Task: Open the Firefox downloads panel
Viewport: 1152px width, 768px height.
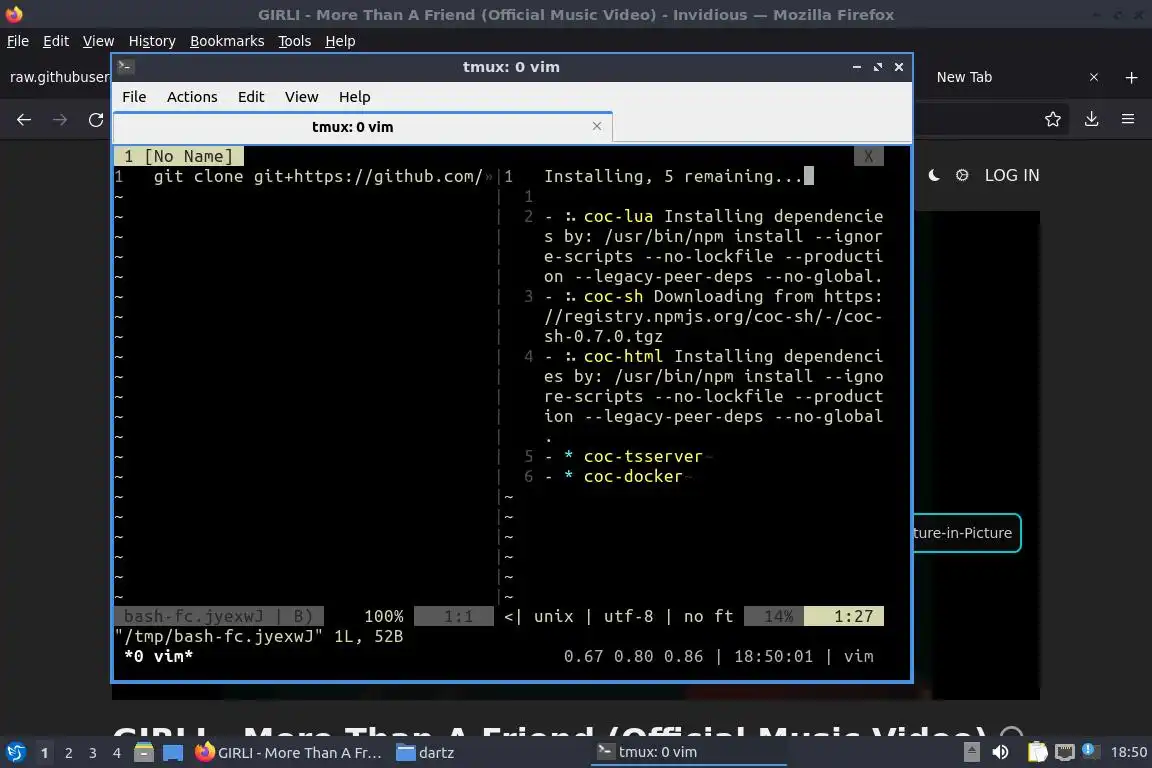Action: coord(1091,119)
